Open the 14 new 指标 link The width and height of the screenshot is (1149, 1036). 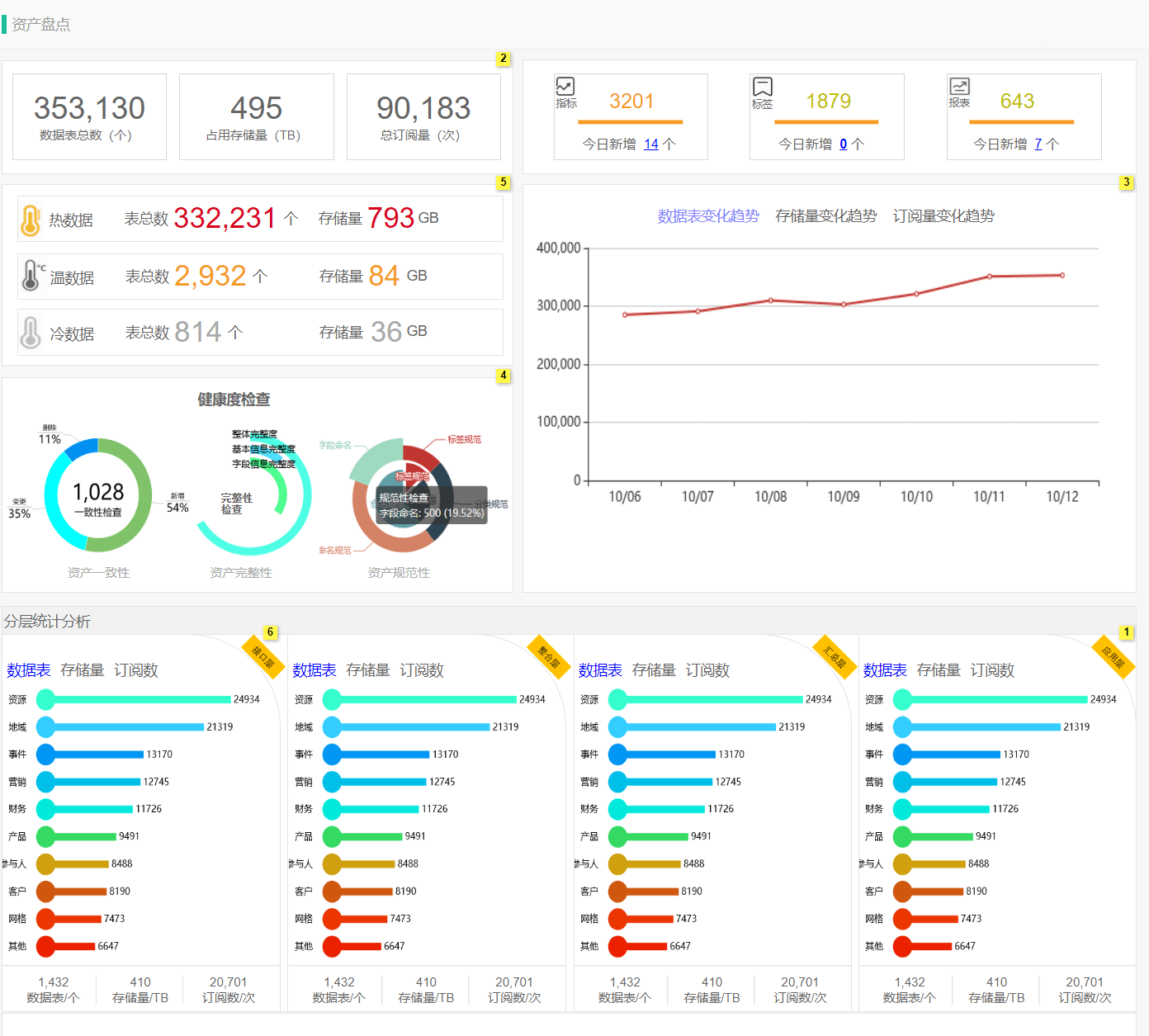[x=650, y=144]
